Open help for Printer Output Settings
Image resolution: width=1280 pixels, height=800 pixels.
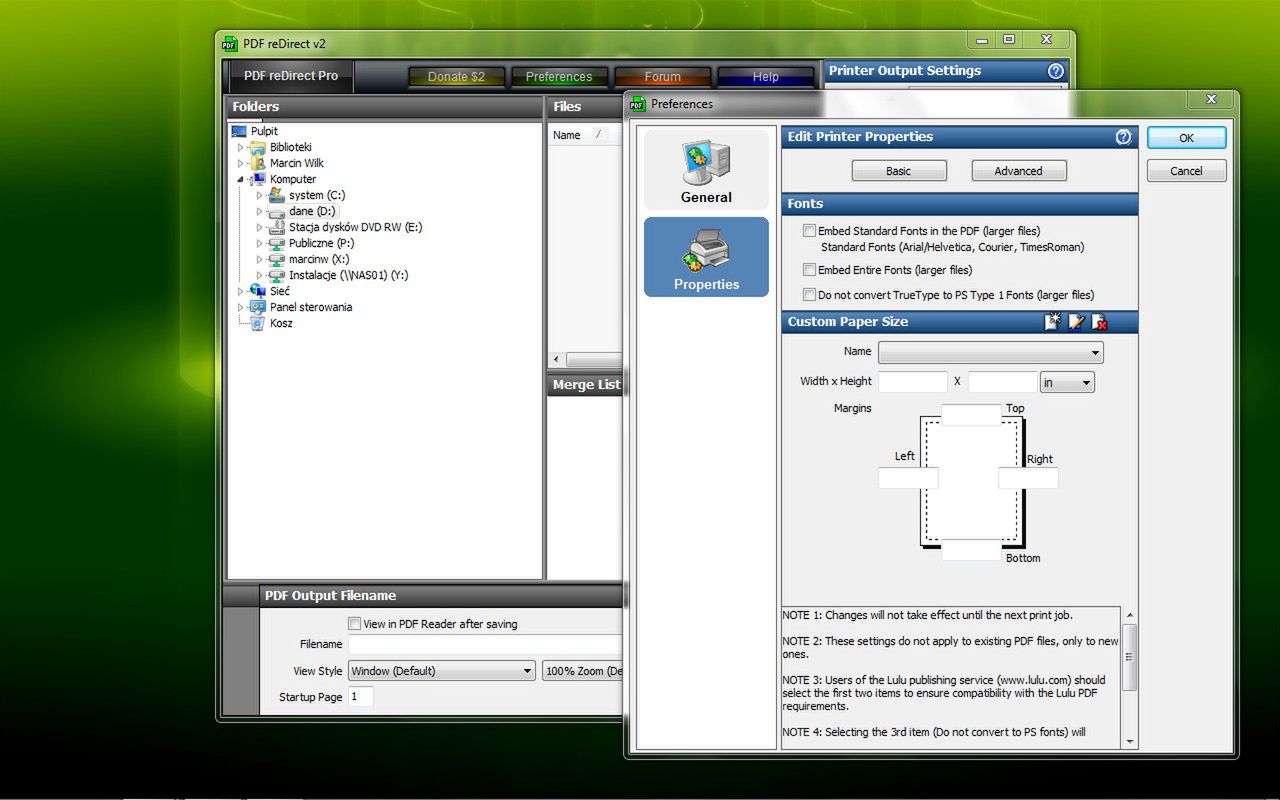click(x=1055, y=71)
